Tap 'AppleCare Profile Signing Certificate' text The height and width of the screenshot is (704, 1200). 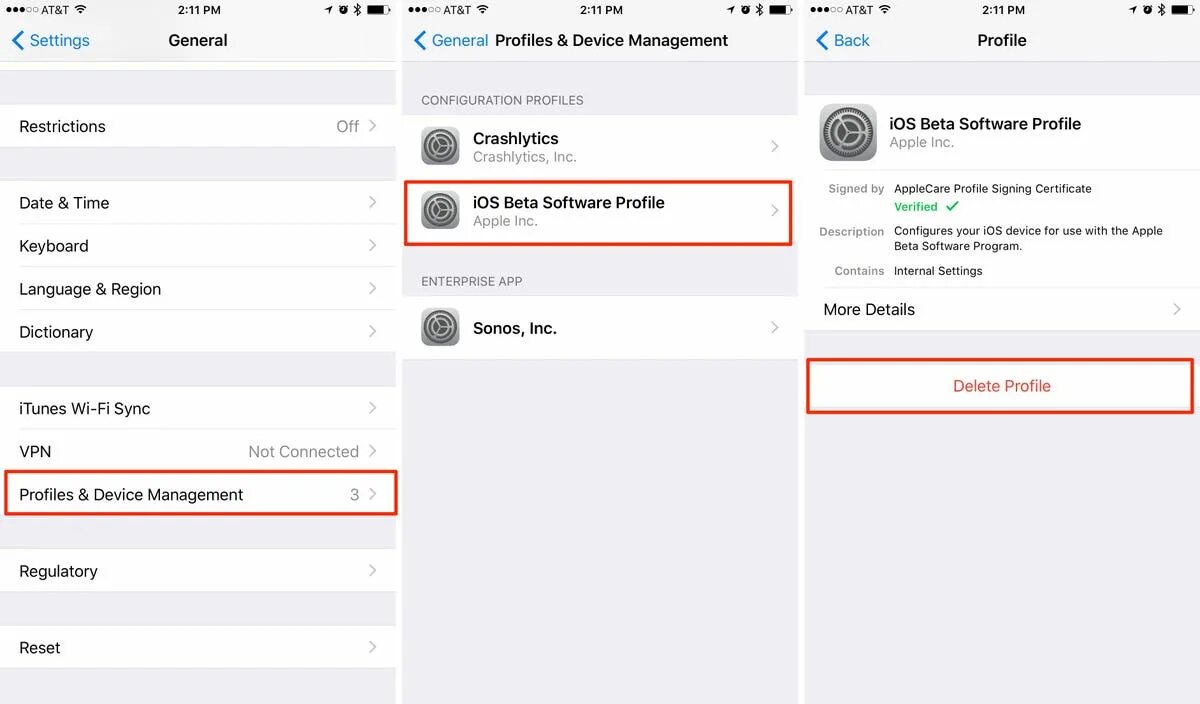click(x=993, y=188)
